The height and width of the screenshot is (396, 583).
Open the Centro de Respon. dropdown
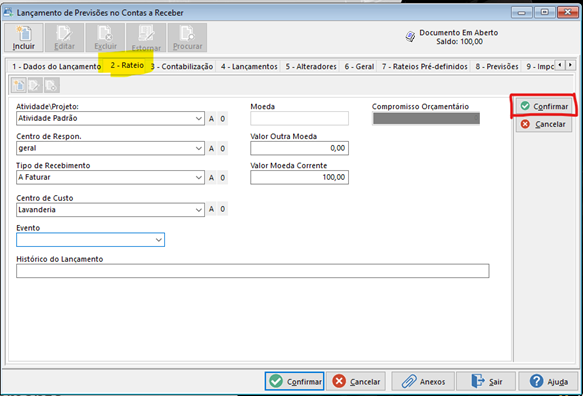click(199, 148)
